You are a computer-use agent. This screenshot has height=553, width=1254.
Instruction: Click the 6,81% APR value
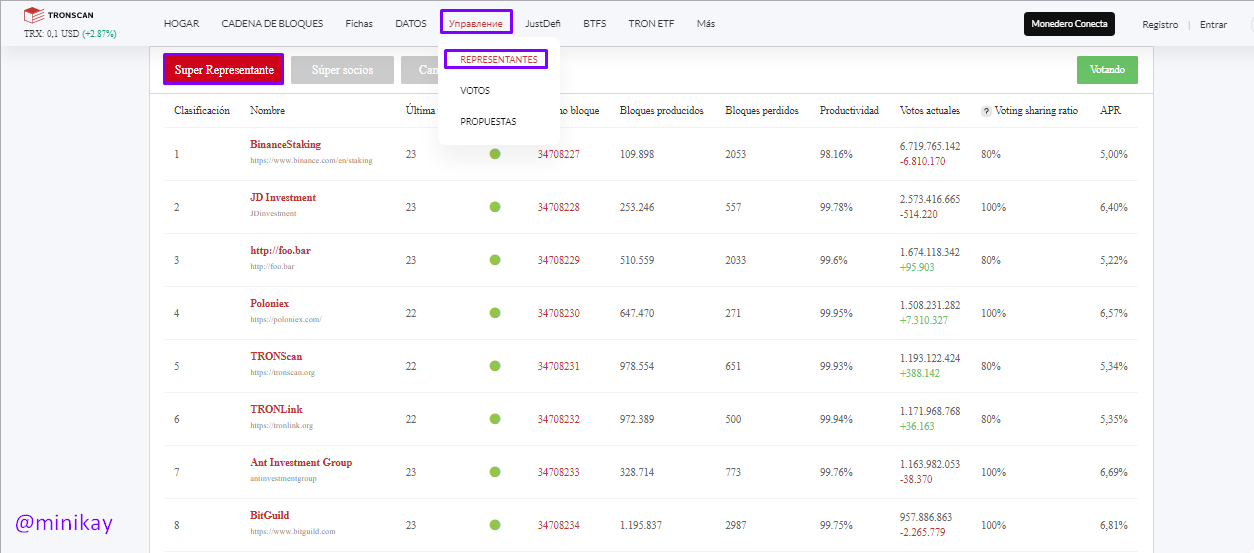[x=1114, y=526]
